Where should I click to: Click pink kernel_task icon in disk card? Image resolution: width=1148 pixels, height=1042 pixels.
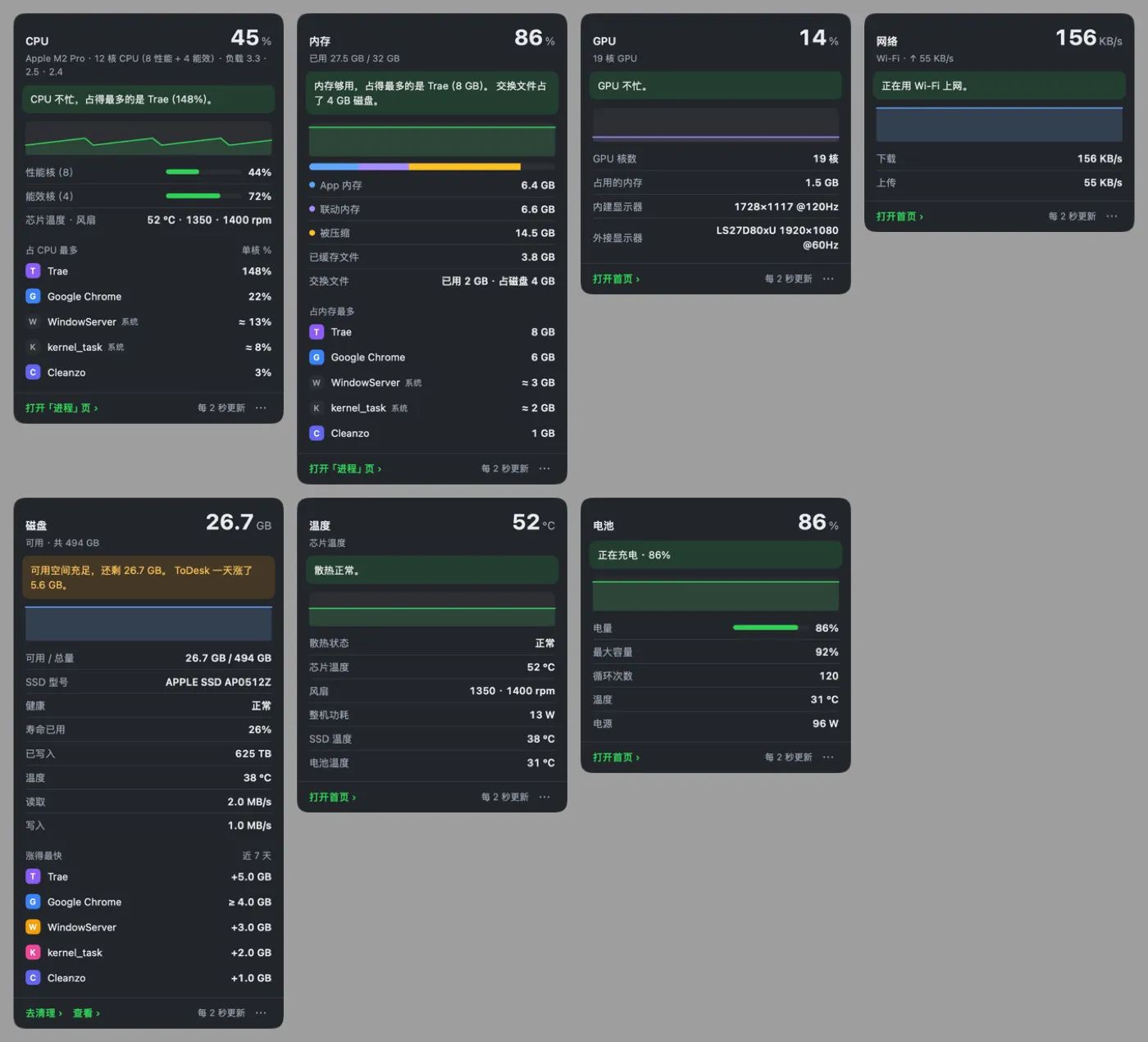[33, 953]
